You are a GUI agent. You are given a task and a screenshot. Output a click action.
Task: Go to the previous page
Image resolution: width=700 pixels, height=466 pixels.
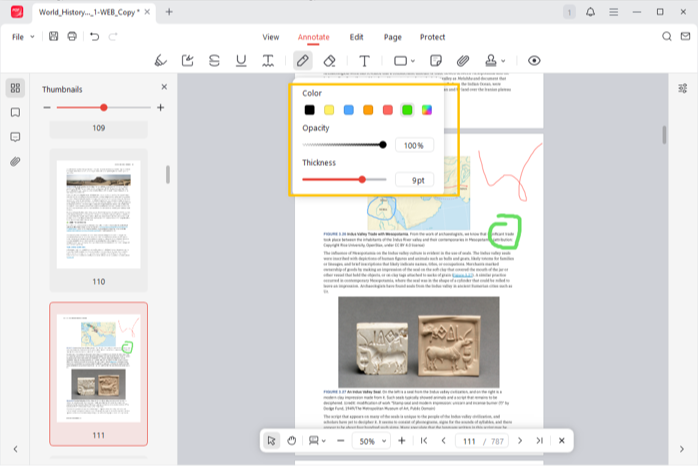pos(443,441)
